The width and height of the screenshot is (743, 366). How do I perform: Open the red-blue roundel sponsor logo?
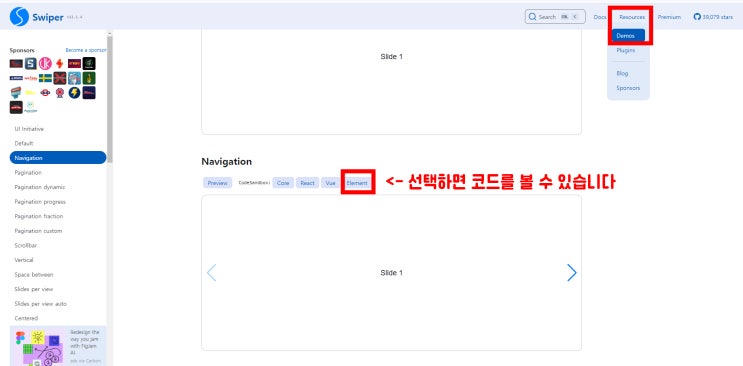[x=45, y=92]
